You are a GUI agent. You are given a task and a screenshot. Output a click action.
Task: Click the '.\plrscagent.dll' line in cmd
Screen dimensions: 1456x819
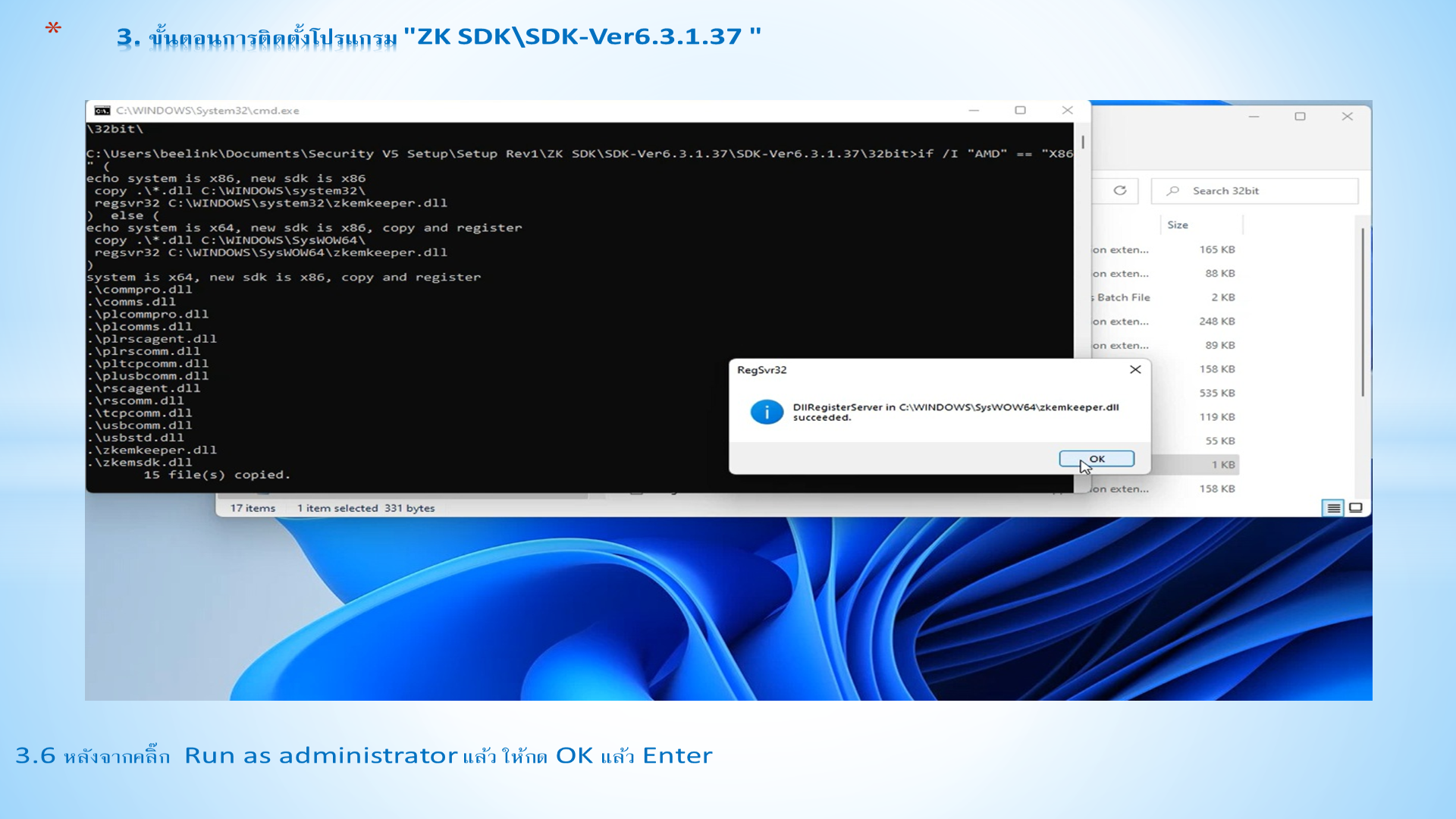pyautogui.click(x=152, y=339)
